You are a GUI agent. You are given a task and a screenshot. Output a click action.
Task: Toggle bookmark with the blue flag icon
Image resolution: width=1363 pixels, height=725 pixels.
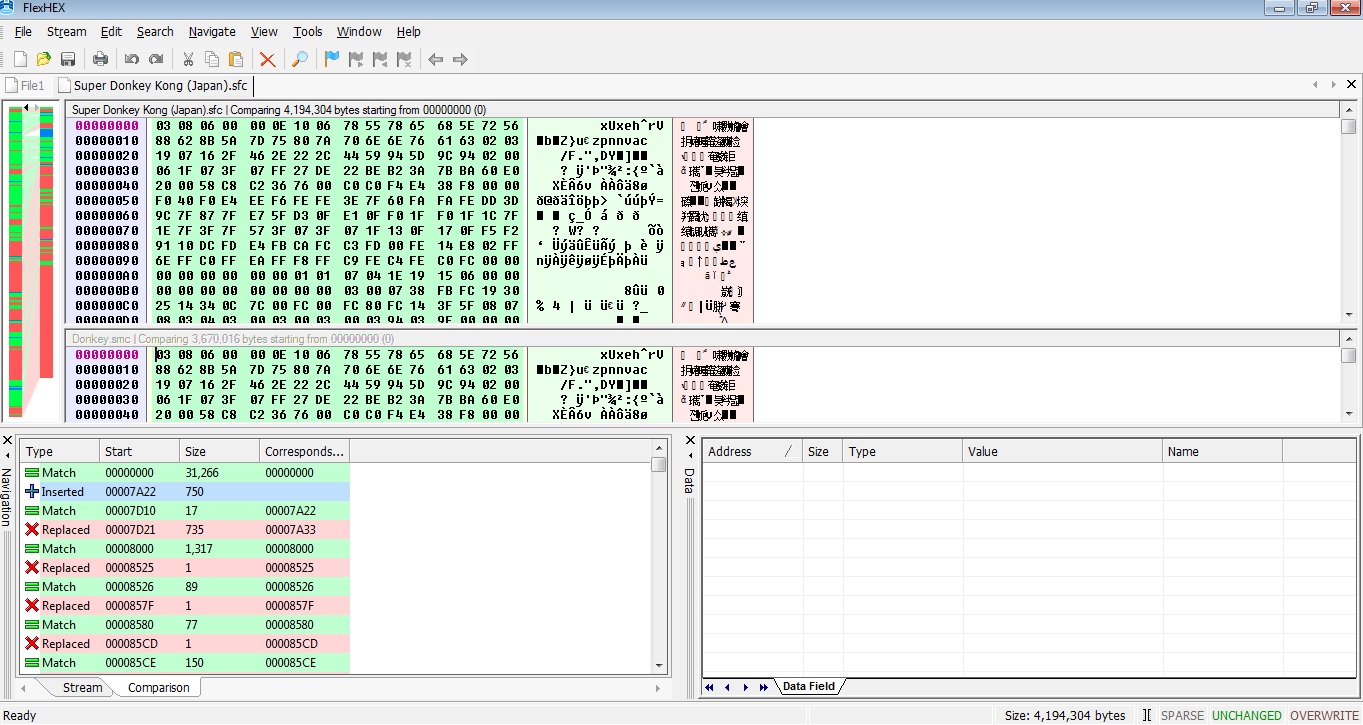(332, 60)
